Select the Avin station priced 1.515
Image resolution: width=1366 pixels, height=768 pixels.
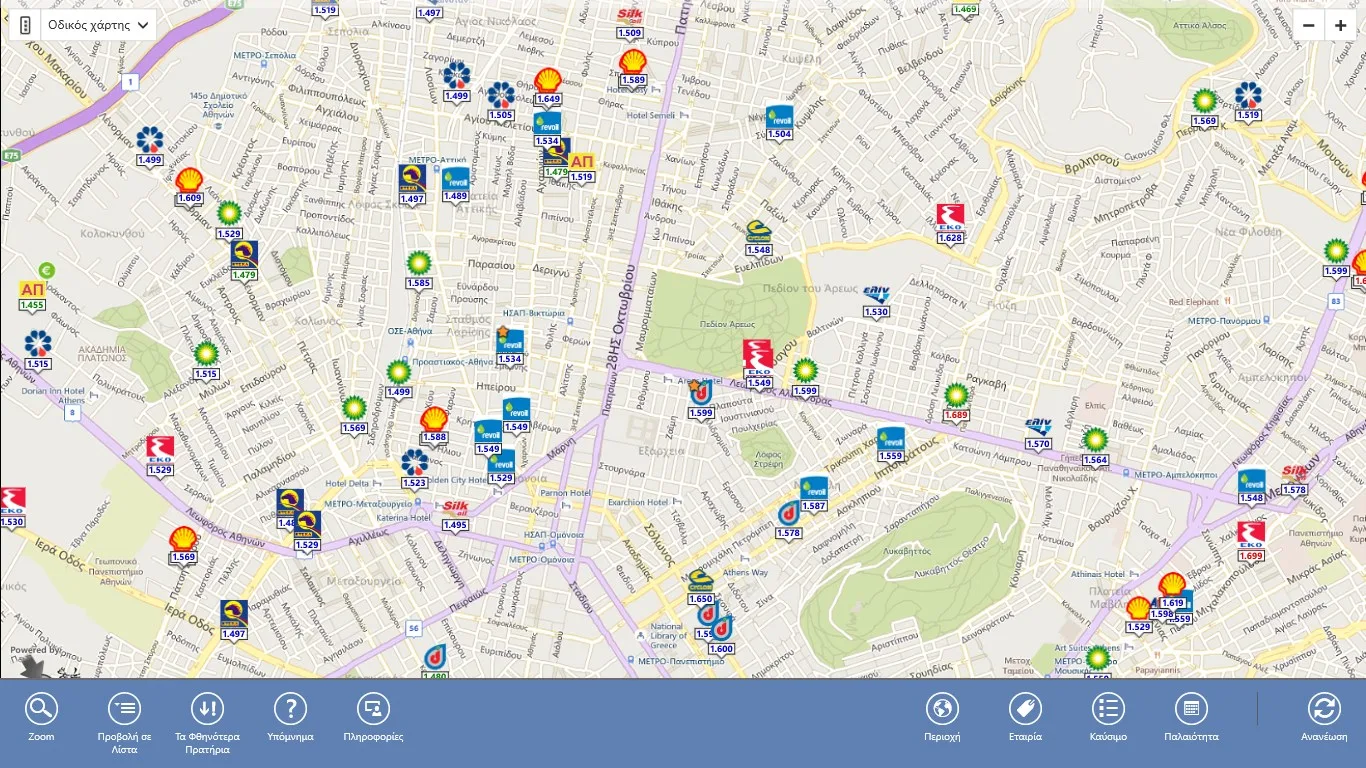(38, 351)
